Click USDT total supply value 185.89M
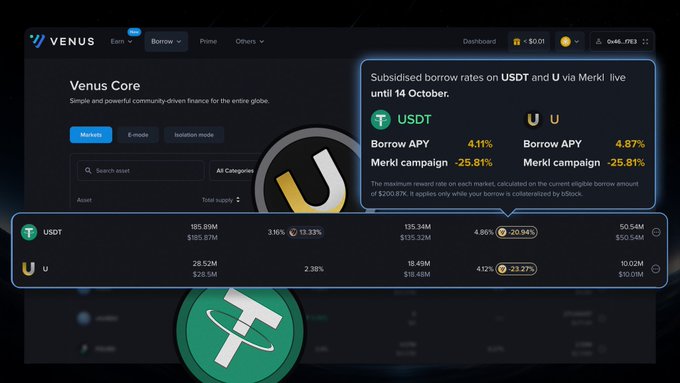 (x=204, y=227)
